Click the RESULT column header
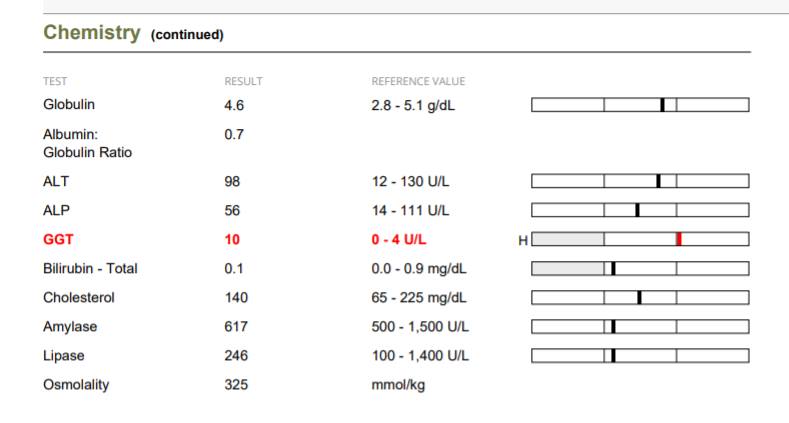The width and height of the screenshot is (789, 423). (x=243, y=81)
